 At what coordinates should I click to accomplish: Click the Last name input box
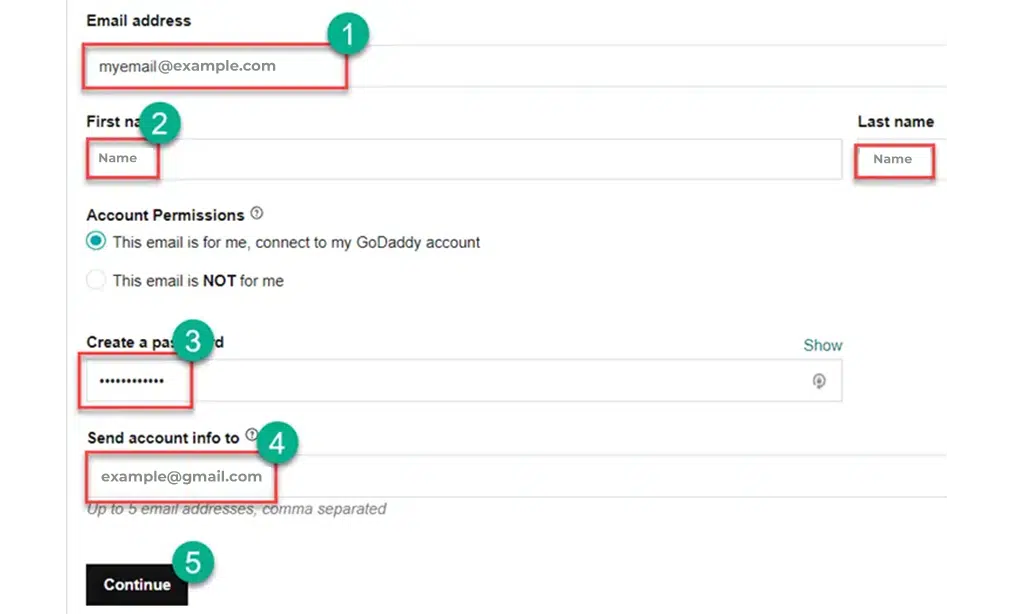[x=893, y=160]
